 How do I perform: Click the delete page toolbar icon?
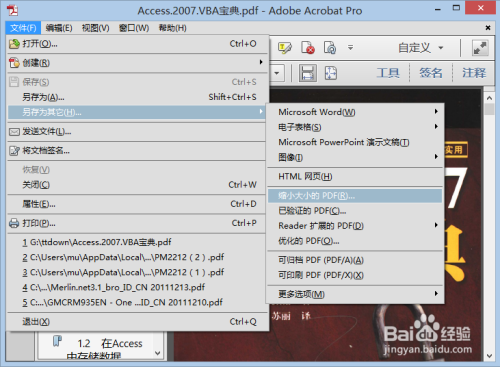308,48
